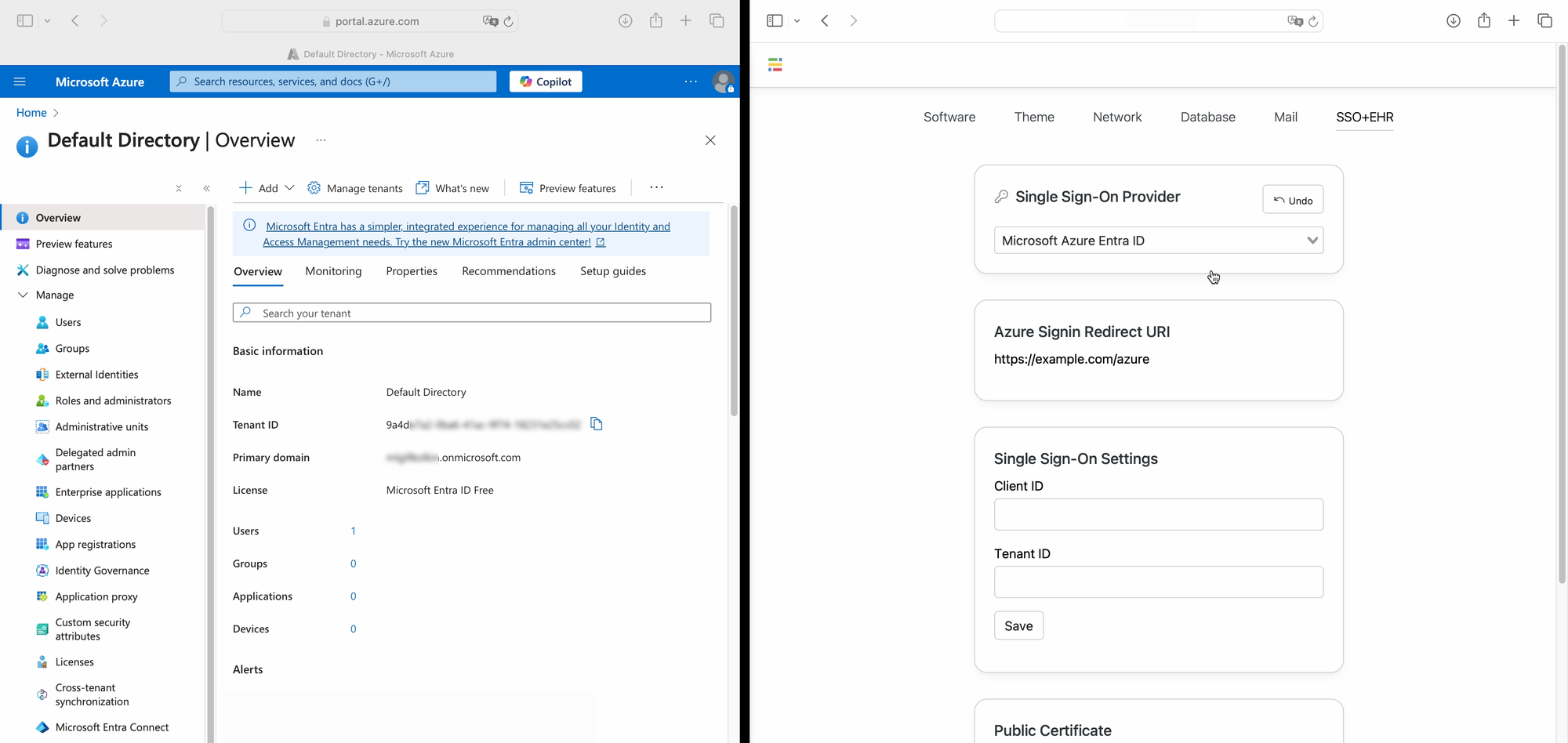Click the Azure global search box
Viewport: 1568px width, 743px height.
[333, 82]
